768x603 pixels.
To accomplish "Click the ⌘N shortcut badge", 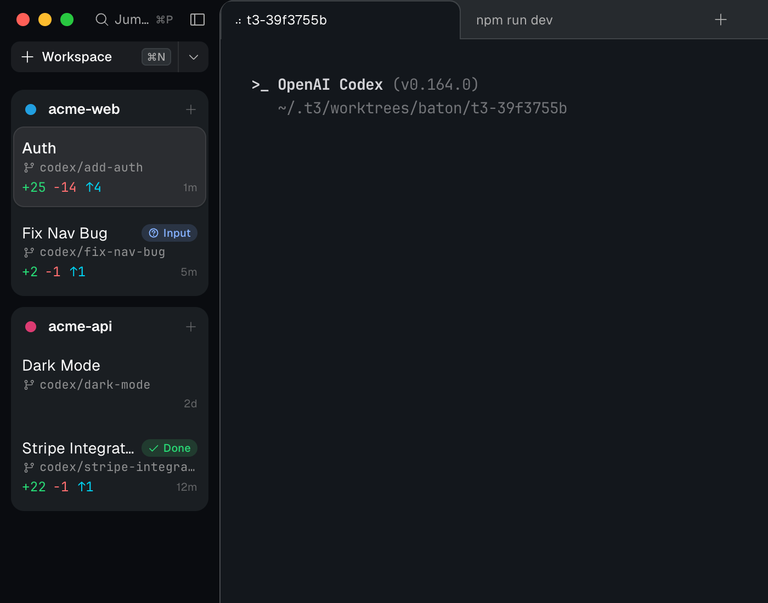I will coord(156,57).
